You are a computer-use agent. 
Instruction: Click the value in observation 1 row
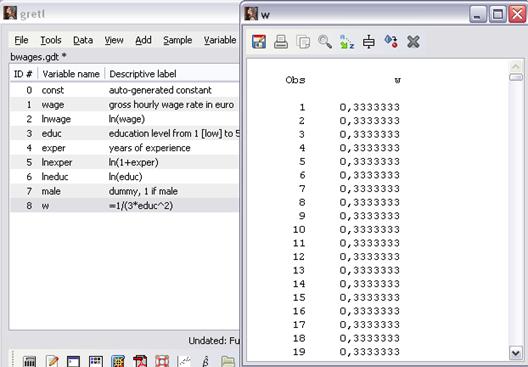369,107
